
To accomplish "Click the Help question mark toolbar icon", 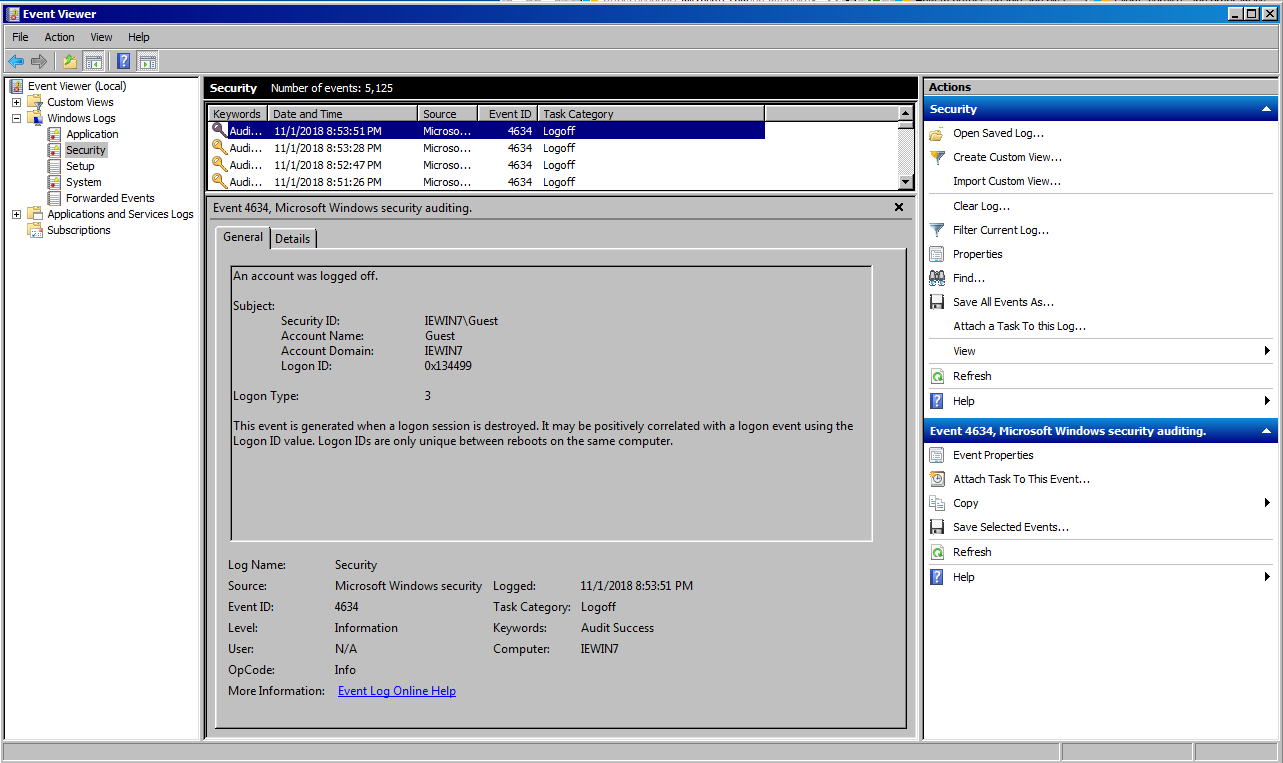I will tap(122, 61).
